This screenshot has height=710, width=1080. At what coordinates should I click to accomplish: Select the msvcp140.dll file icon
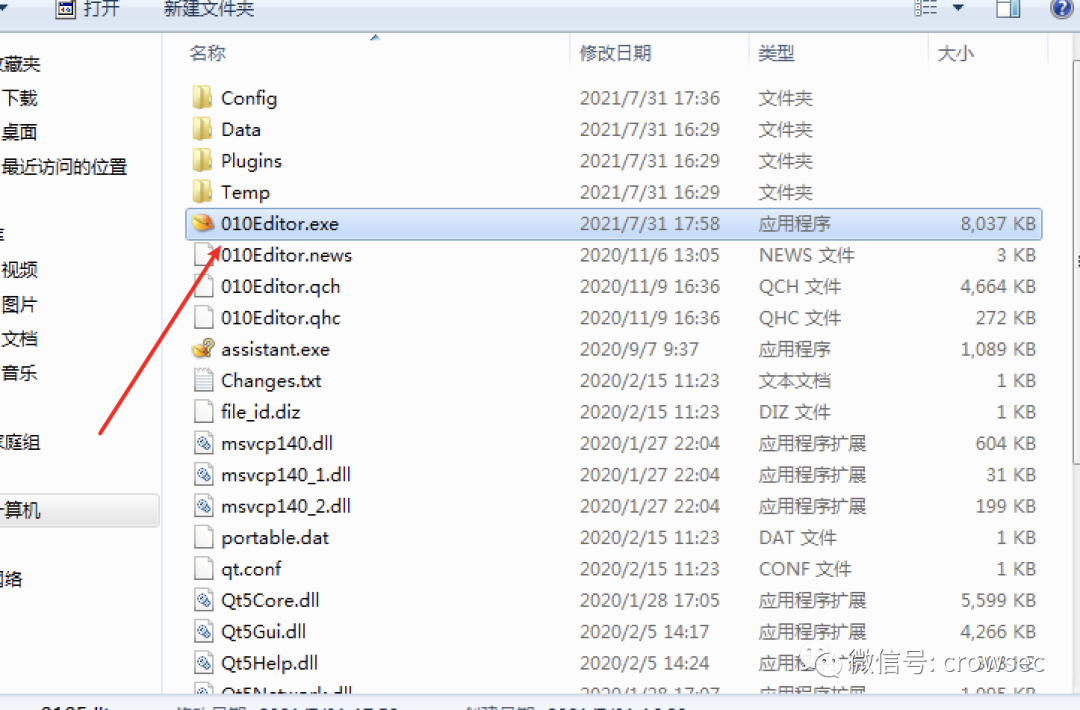point(203,443)
